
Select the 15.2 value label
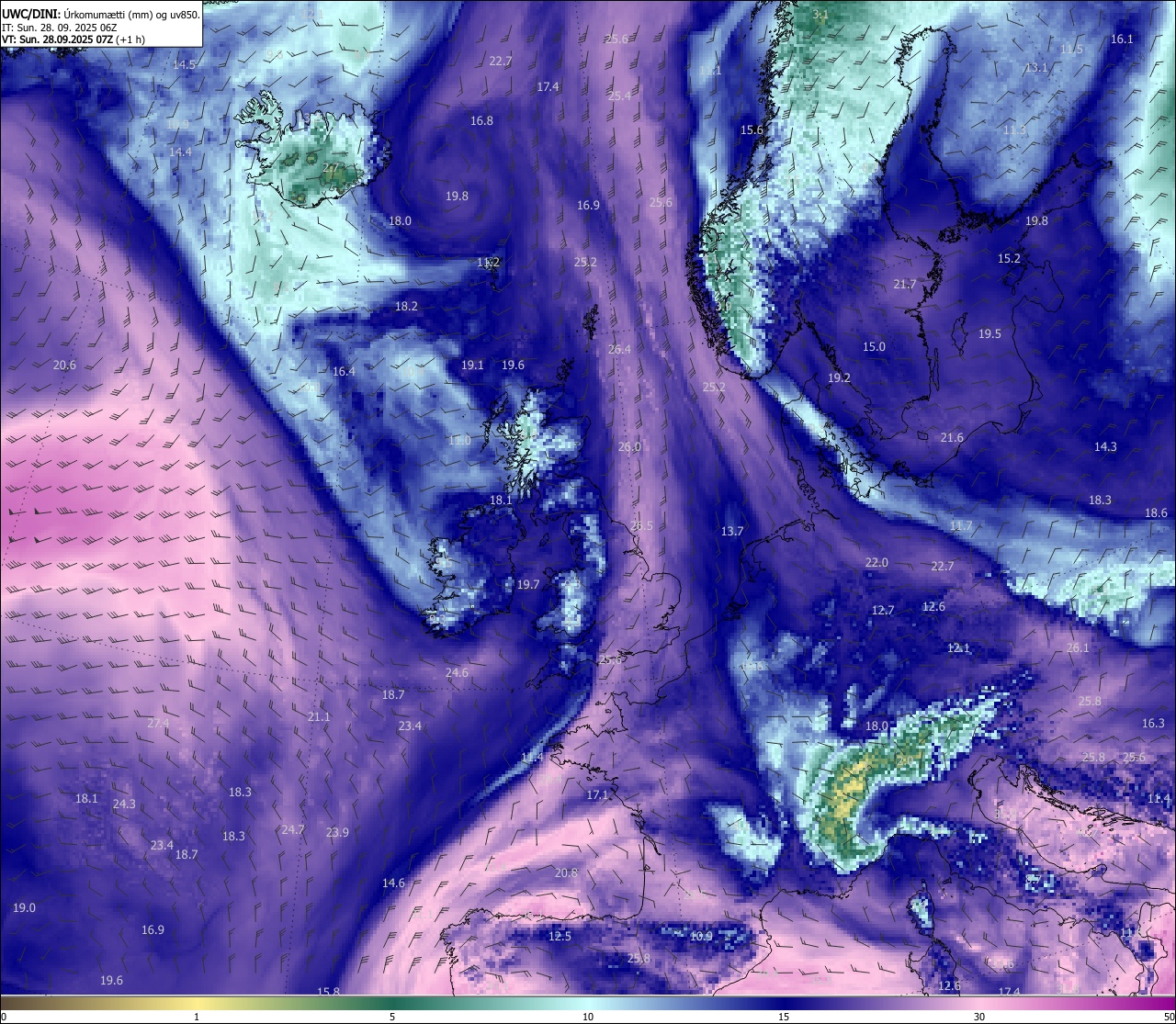1010,258
